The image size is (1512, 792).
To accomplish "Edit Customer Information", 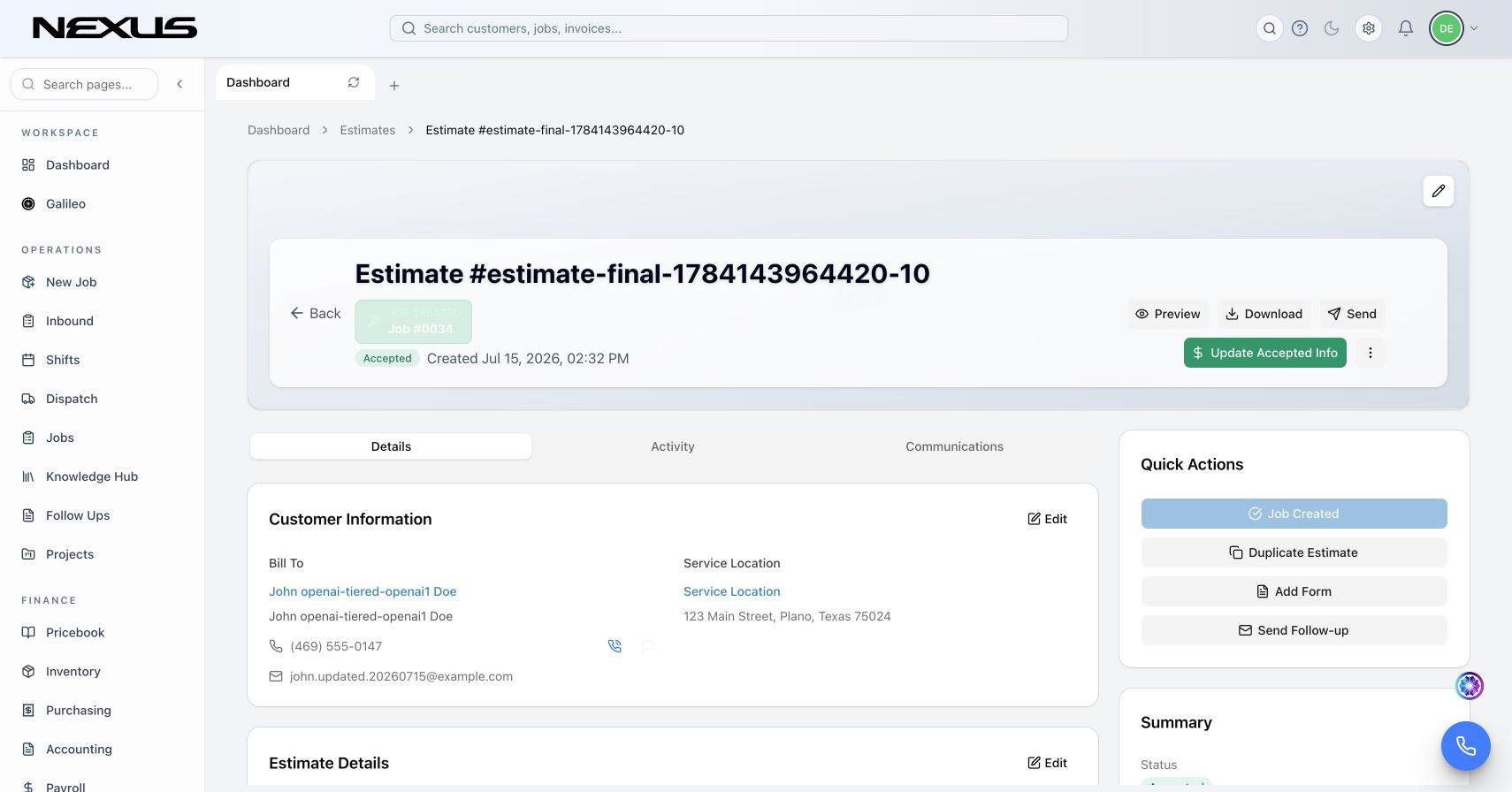I will pos(1047,519).
